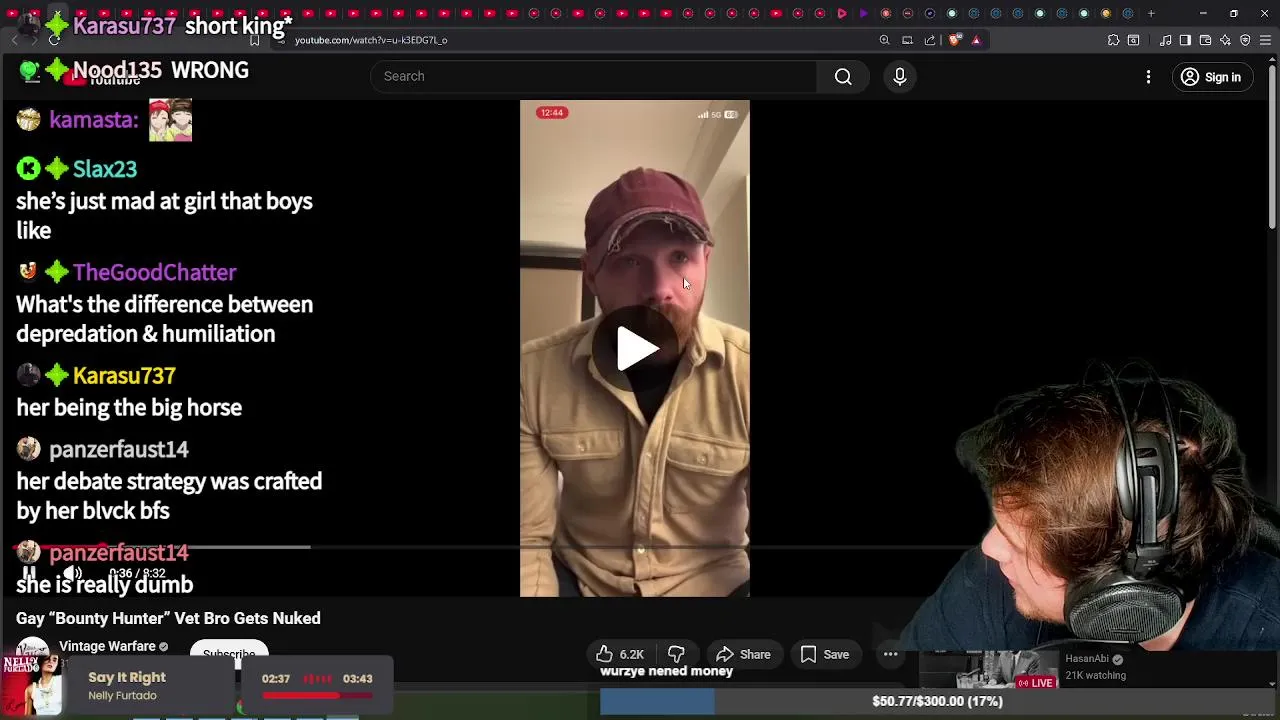
Task: Click the cast/install screen icon in address bar
Action: click(907, 40)
